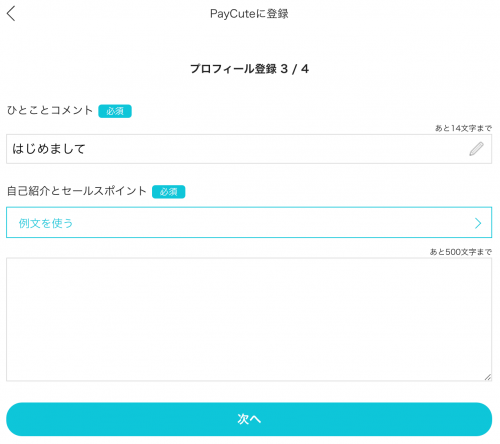Viewport: 500px width, 444px height.
Task: Click the プロフィール登録 3 / 4 step heading
Action: [x=249, y=69]
